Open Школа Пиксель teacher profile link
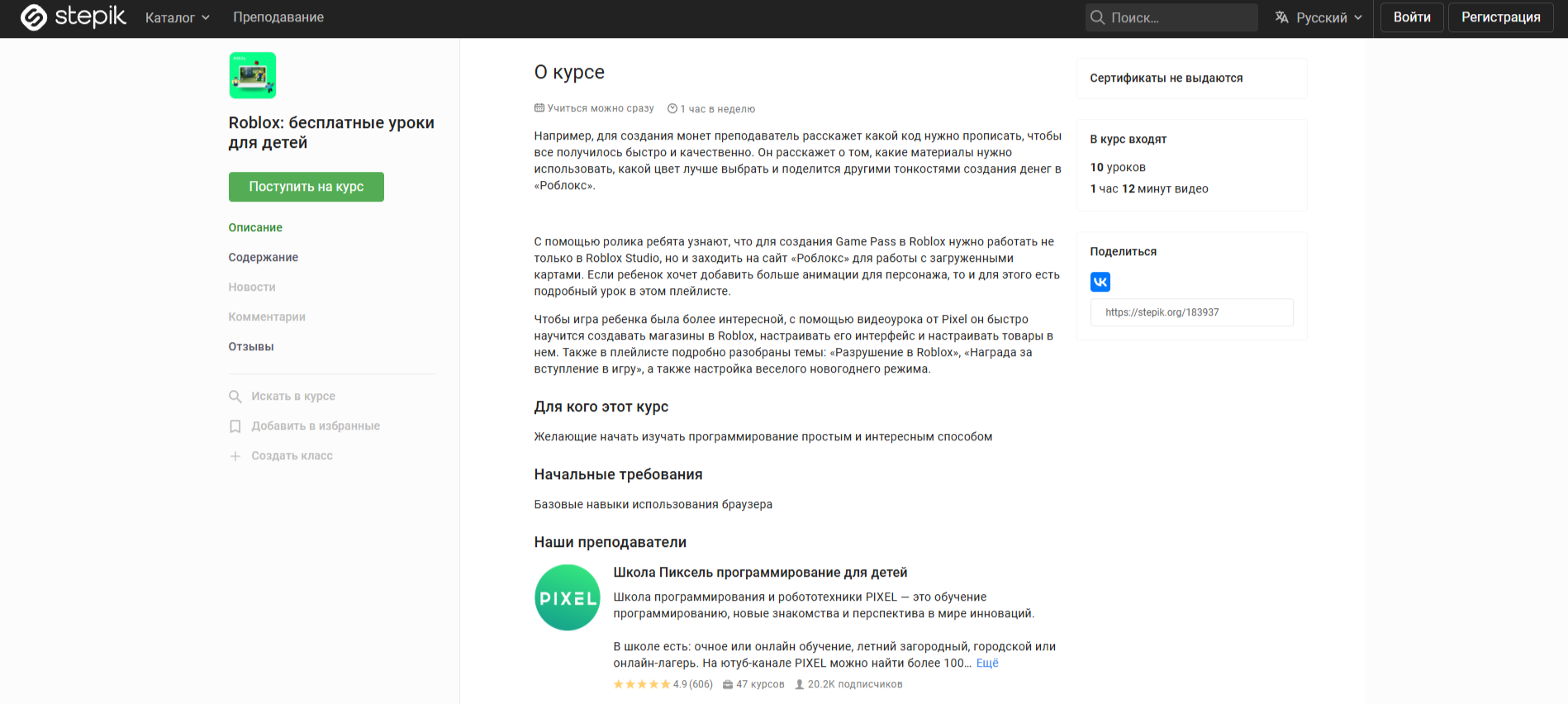1568x704 pixels. point(759,573)
